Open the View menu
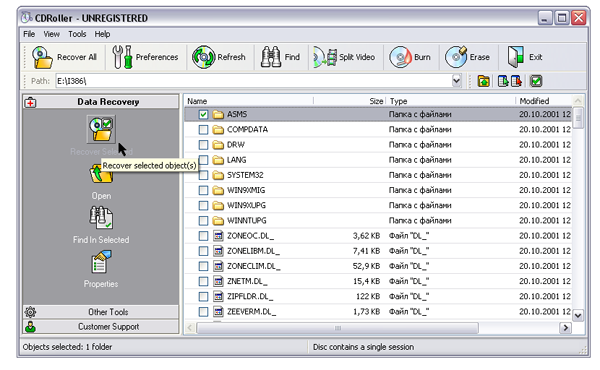Screen dimensions: 600x370 pos(51,34)
